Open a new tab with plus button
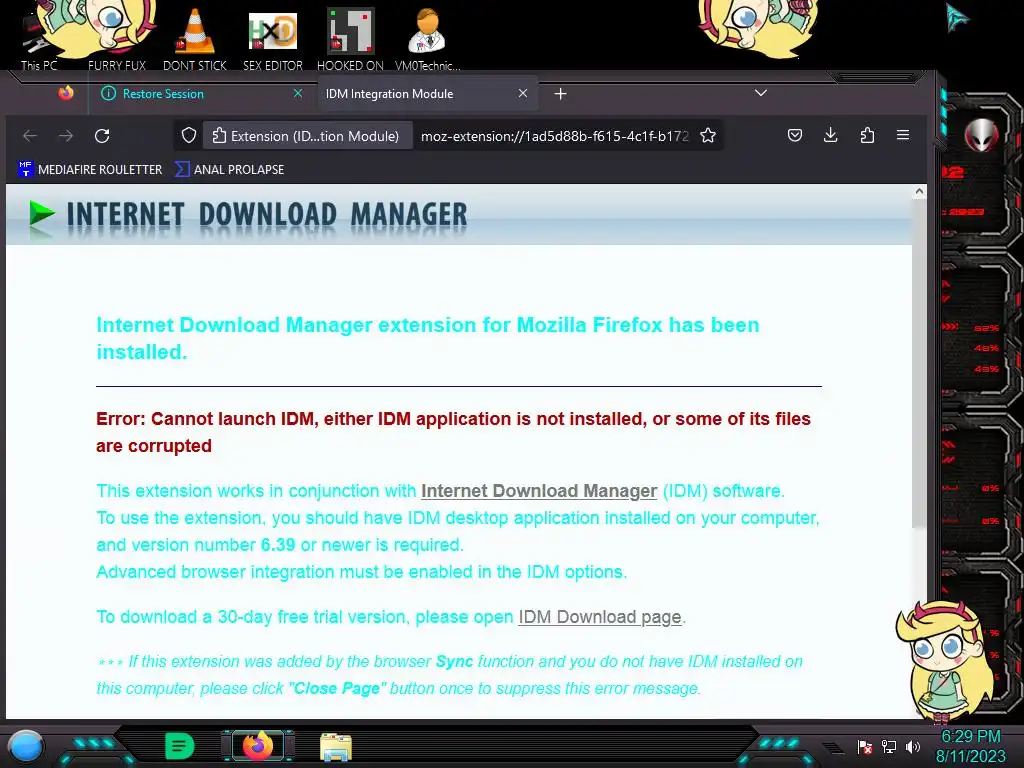The width and height of the screenshot is (1024, 768). [x=560, y=94]
